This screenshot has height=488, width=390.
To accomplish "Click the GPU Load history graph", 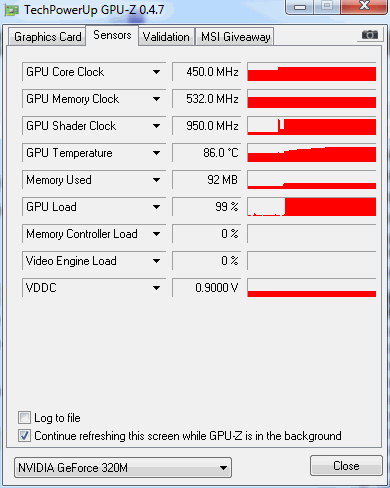I will coord(312,207).
